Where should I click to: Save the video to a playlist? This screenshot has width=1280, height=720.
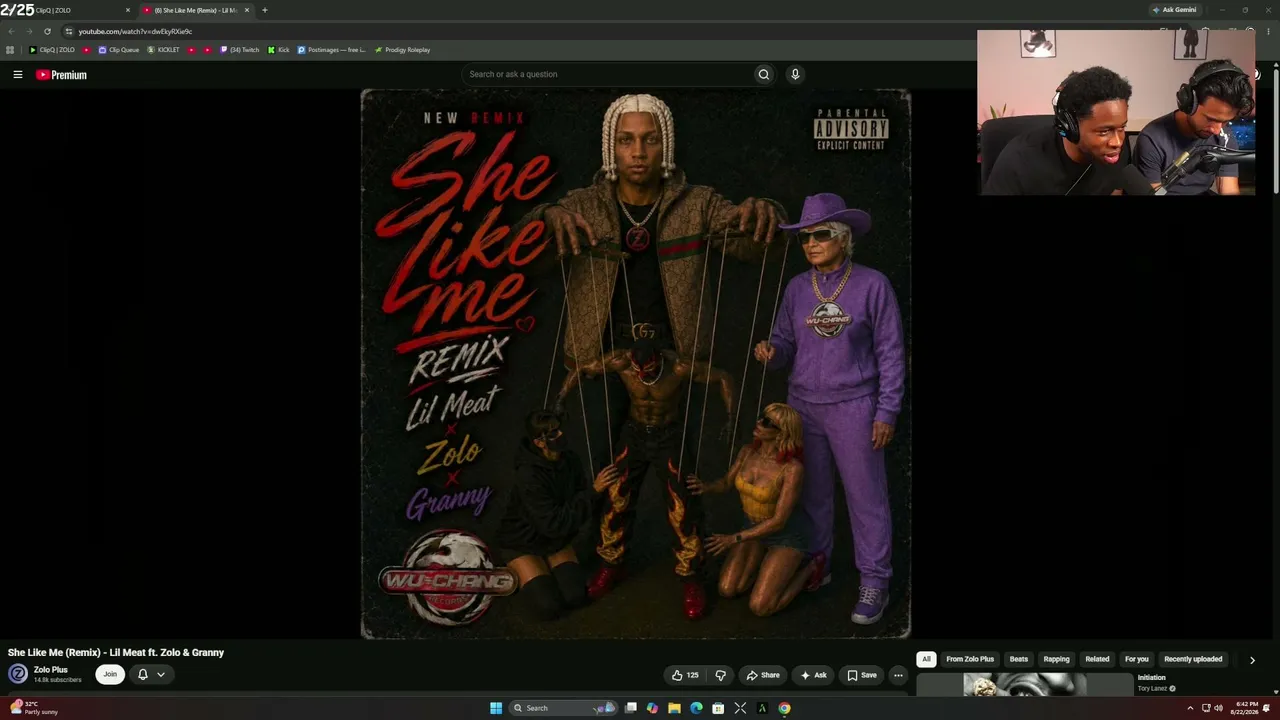click(x=861, y=675)
